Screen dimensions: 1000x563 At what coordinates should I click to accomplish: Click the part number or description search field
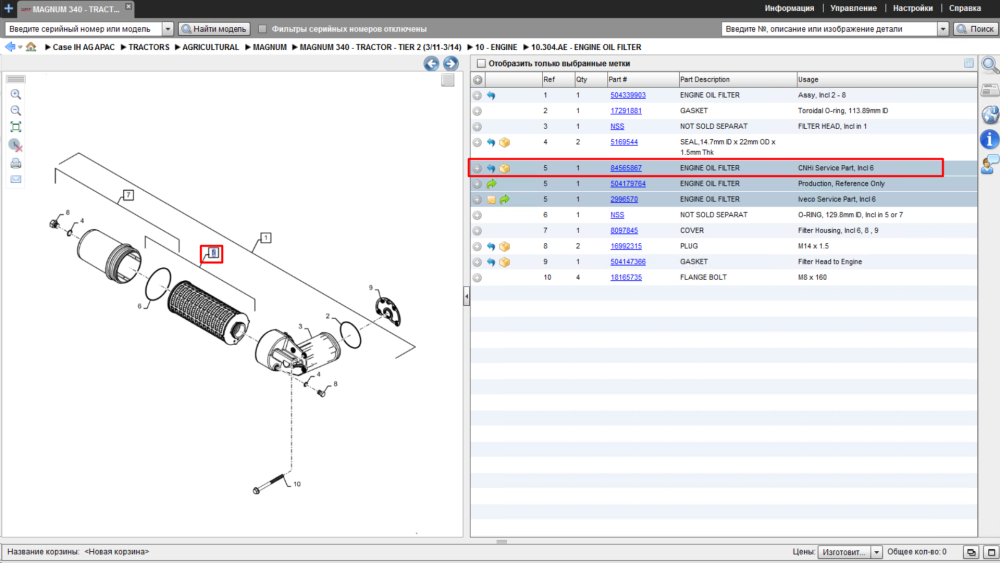tap(829, 29)
